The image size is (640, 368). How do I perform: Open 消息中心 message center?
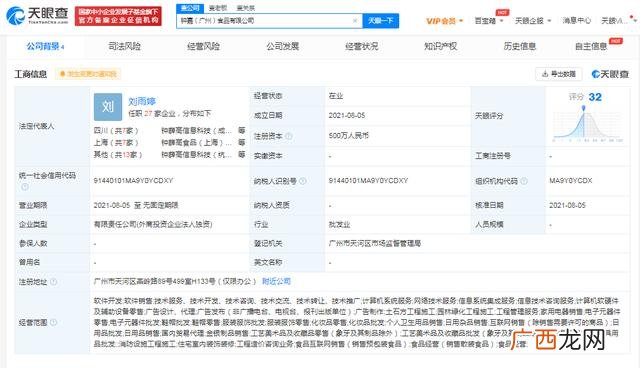pyautogui.click(x=576, y=21)
